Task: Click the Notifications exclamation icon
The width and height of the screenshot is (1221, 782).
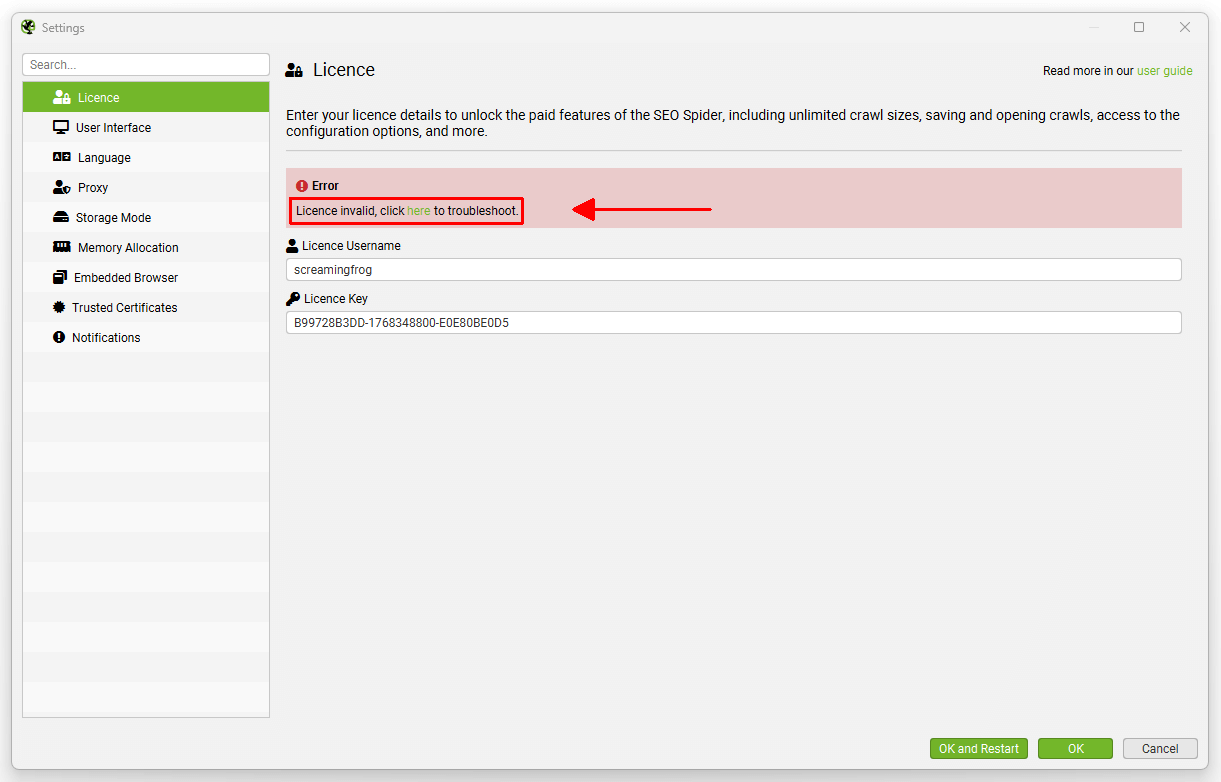Action: coord(60,337)
